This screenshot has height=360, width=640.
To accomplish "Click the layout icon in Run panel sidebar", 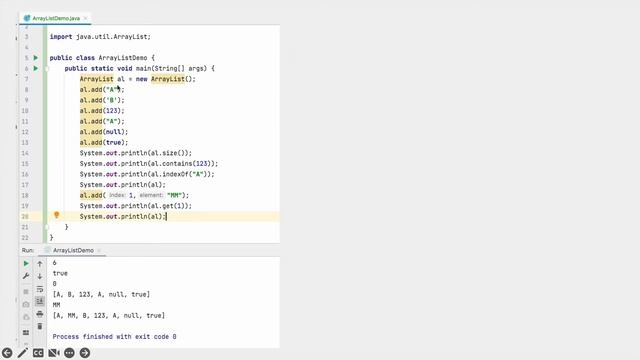I will pos(26,333).
